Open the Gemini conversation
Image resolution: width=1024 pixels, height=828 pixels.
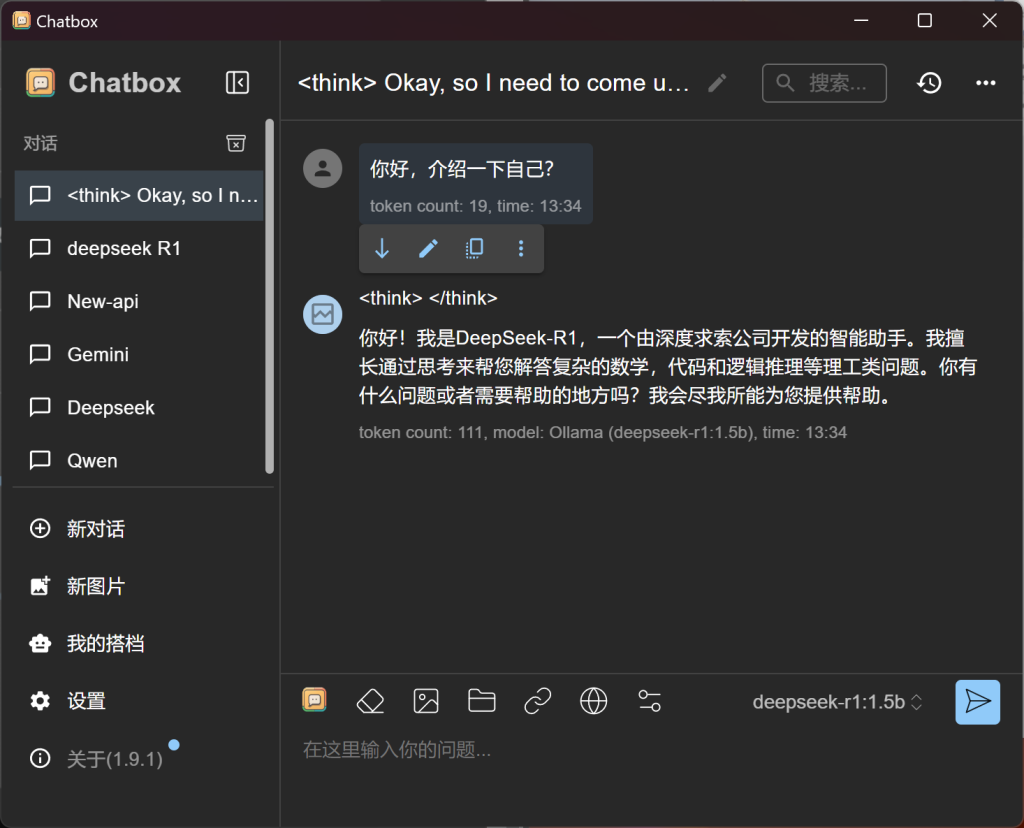tap(139, 355)
